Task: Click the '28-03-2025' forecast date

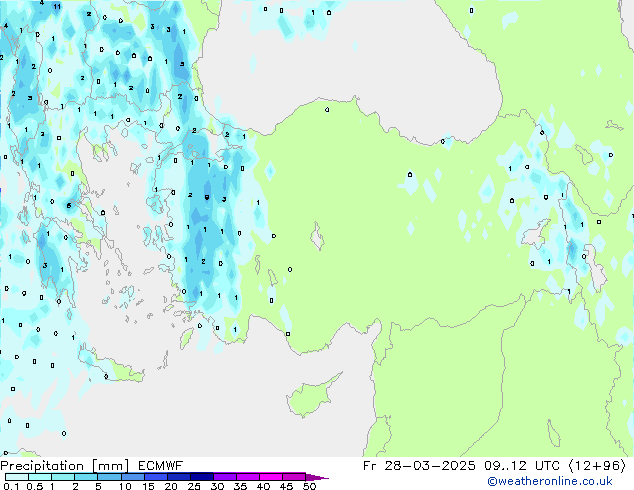Action: tap(430, 466)
